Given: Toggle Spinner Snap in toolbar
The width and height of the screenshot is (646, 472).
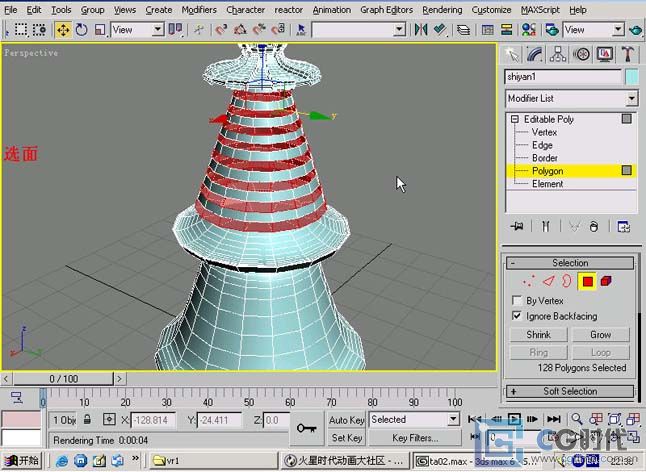Looking at the screenshot, I should click(279, 30).
